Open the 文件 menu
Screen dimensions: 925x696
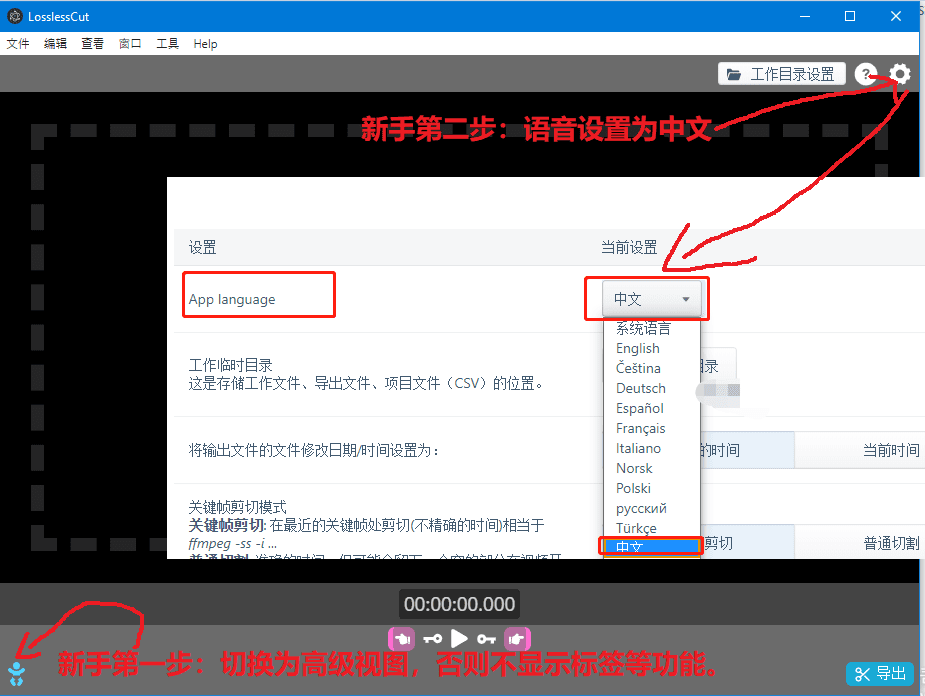click(18, 44)
